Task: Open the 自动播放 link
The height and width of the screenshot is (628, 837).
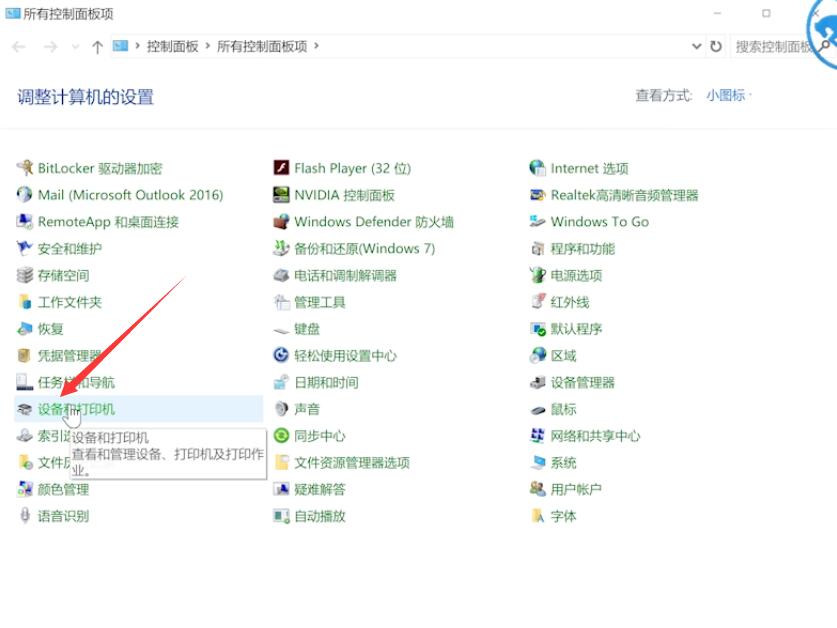Action: click(320, 516)
